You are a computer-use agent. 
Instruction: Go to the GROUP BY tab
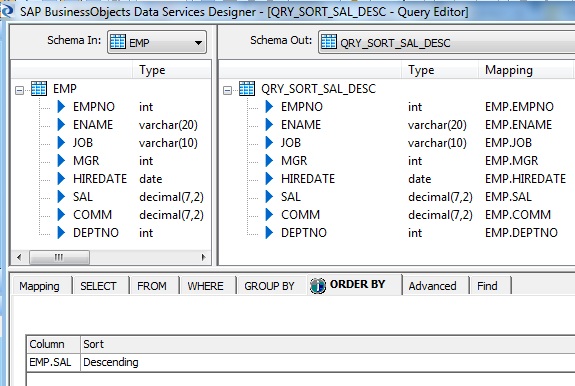tap(270, 286)
